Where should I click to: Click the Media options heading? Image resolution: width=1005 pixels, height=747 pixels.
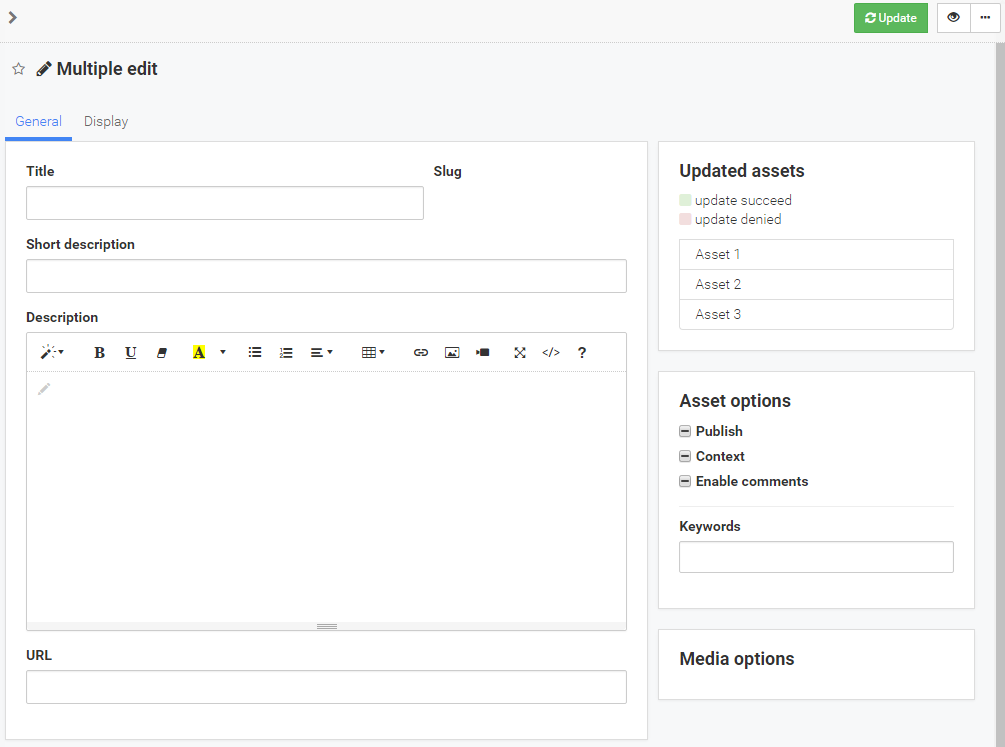point(736,659)
